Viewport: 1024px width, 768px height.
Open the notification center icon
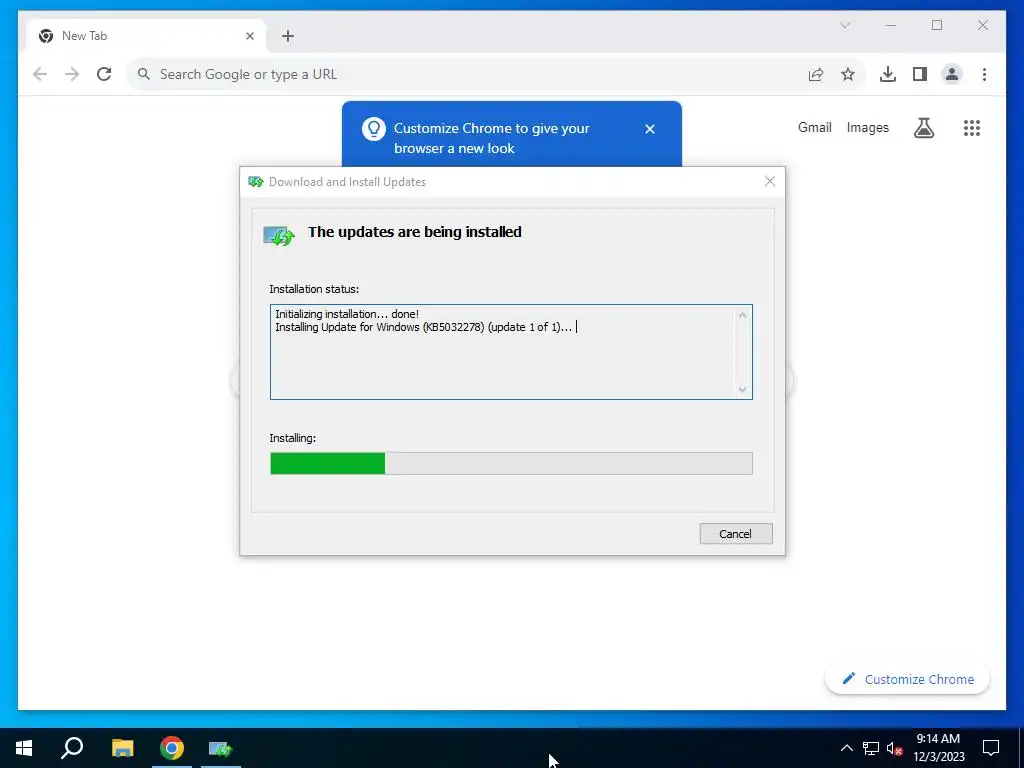(x=991, y=748)
